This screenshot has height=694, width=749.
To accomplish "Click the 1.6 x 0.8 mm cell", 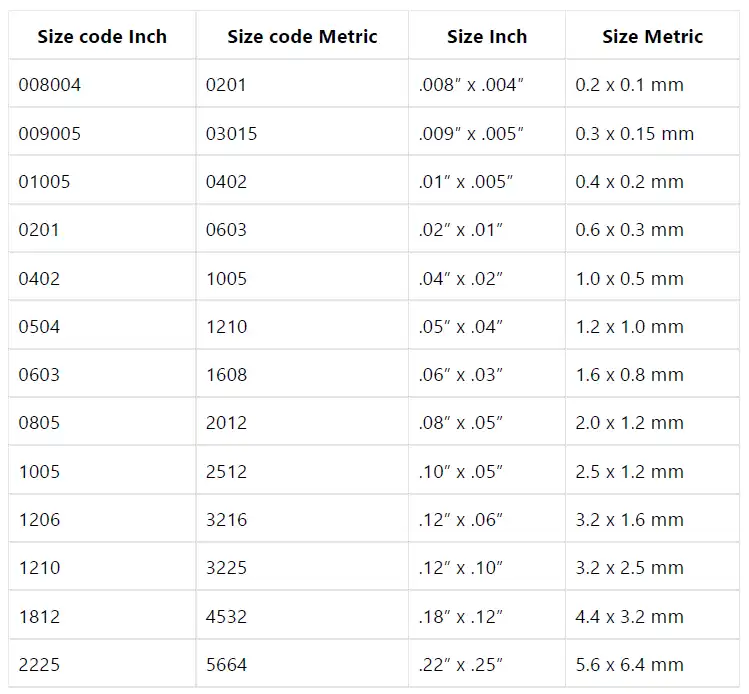I will 629,375.
